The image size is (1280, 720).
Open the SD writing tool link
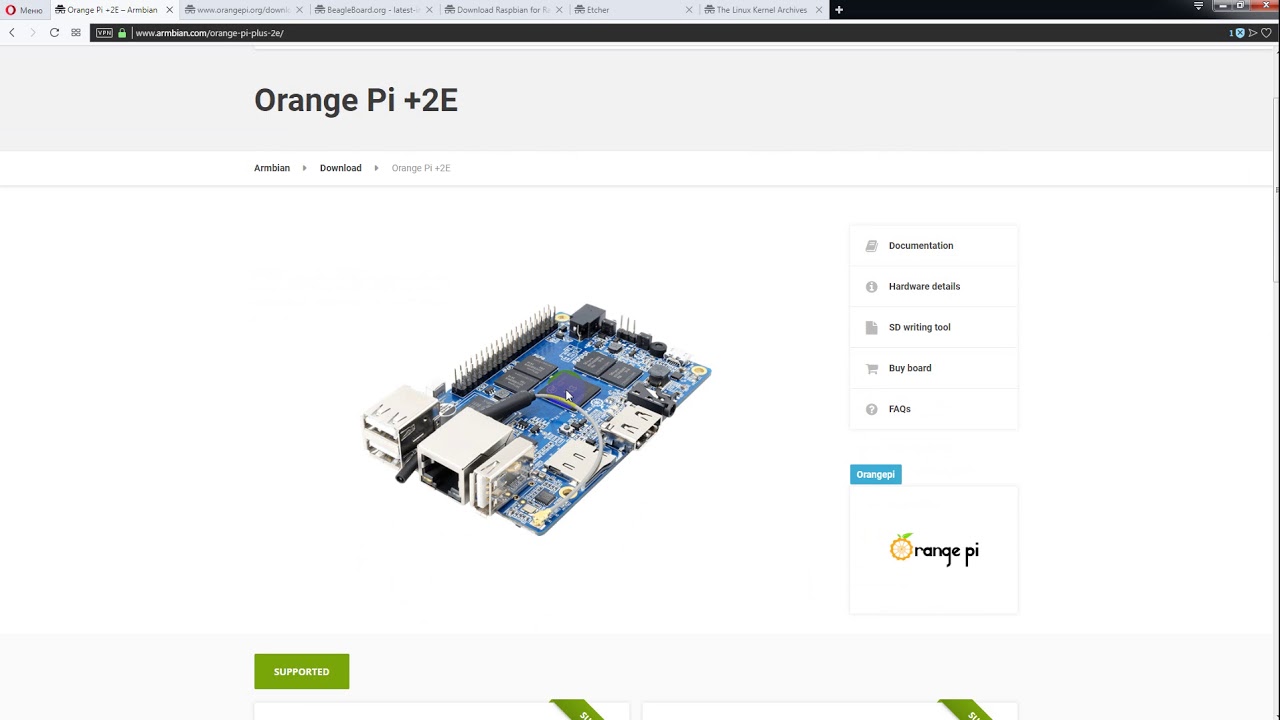pos(920,327)
